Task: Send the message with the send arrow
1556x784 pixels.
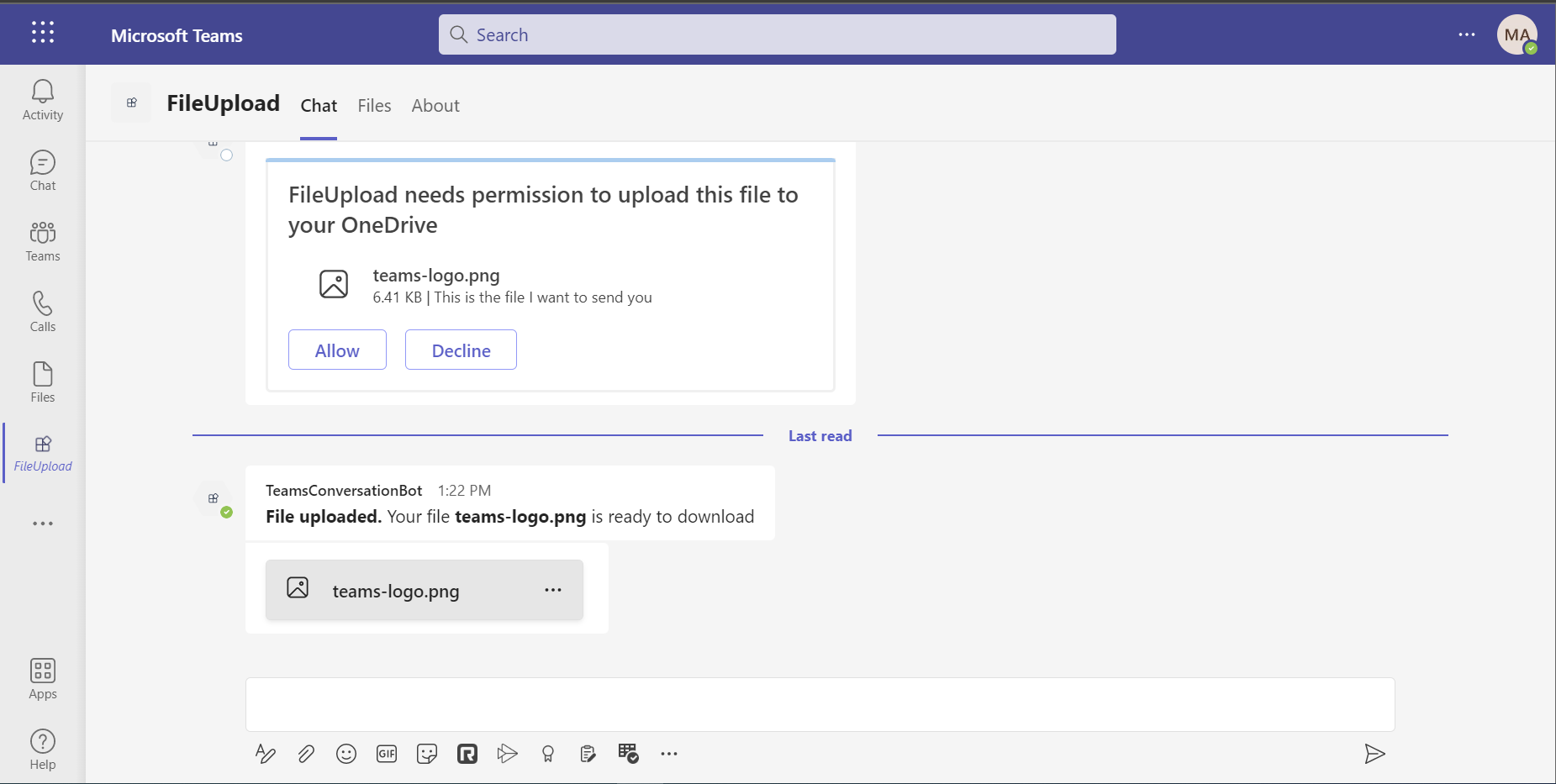Action: 1374,754
